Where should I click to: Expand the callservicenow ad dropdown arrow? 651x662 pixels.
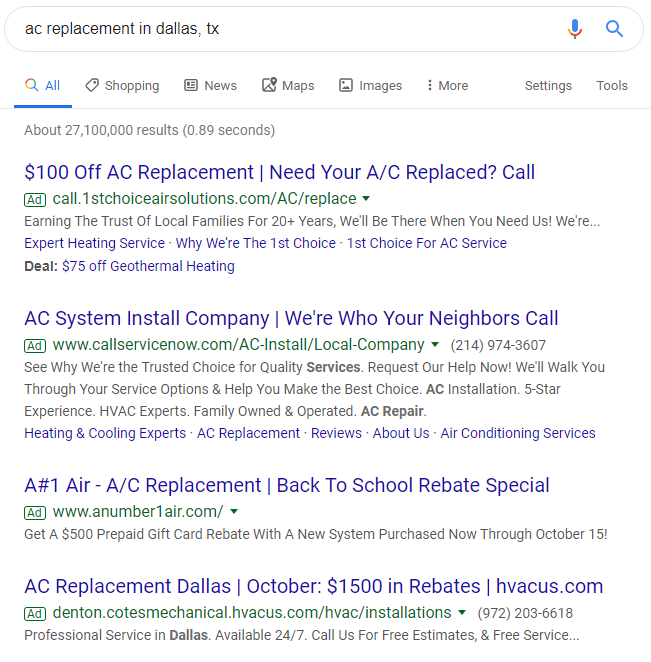[435, 345]
